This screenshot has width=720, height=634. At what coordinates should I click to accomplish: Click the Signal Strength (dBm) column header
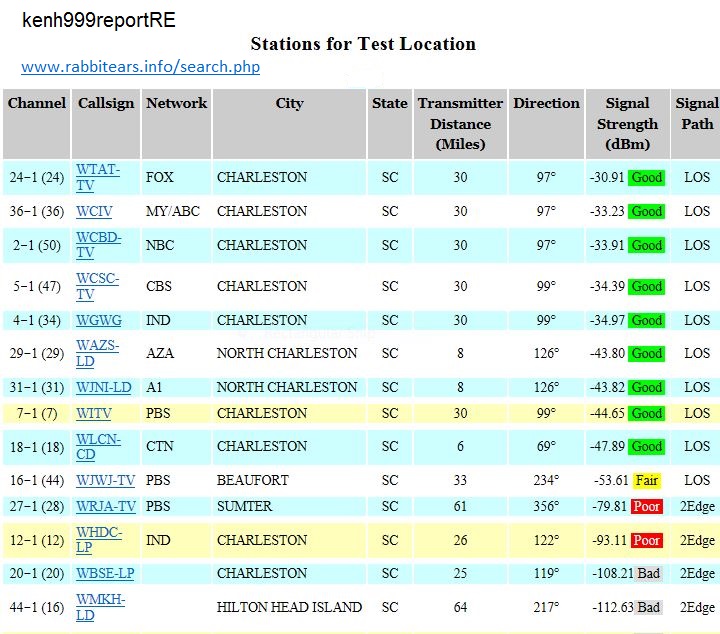coord(627,124)
